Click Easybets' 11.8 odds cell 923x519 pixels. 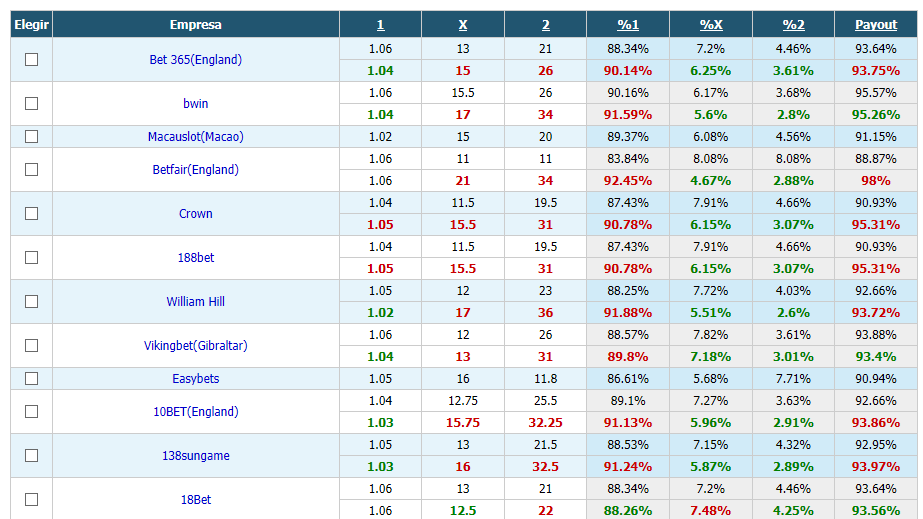(x=546, y=378)
